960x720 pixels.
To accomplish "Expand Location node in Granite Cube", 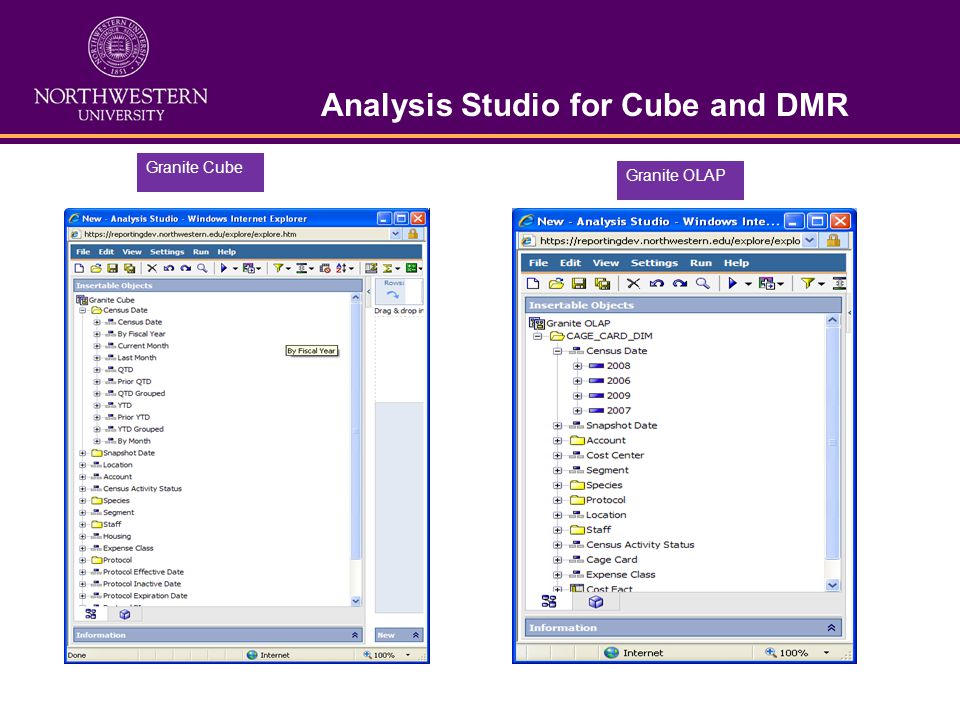I will tap(83, 465).
